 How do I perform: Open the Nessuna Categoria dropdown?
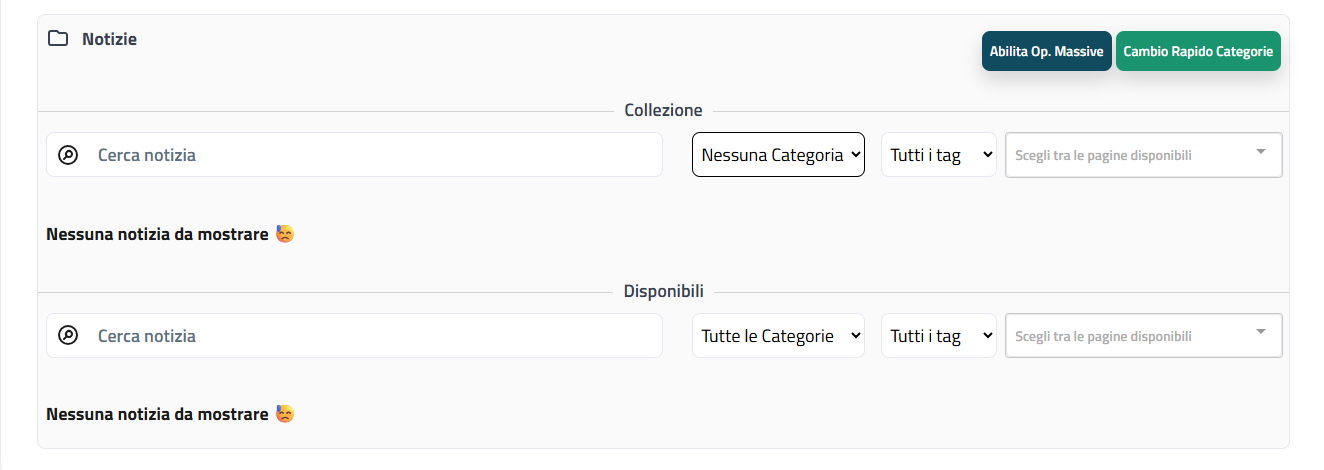pyautogui.click(x=778, y=155)
